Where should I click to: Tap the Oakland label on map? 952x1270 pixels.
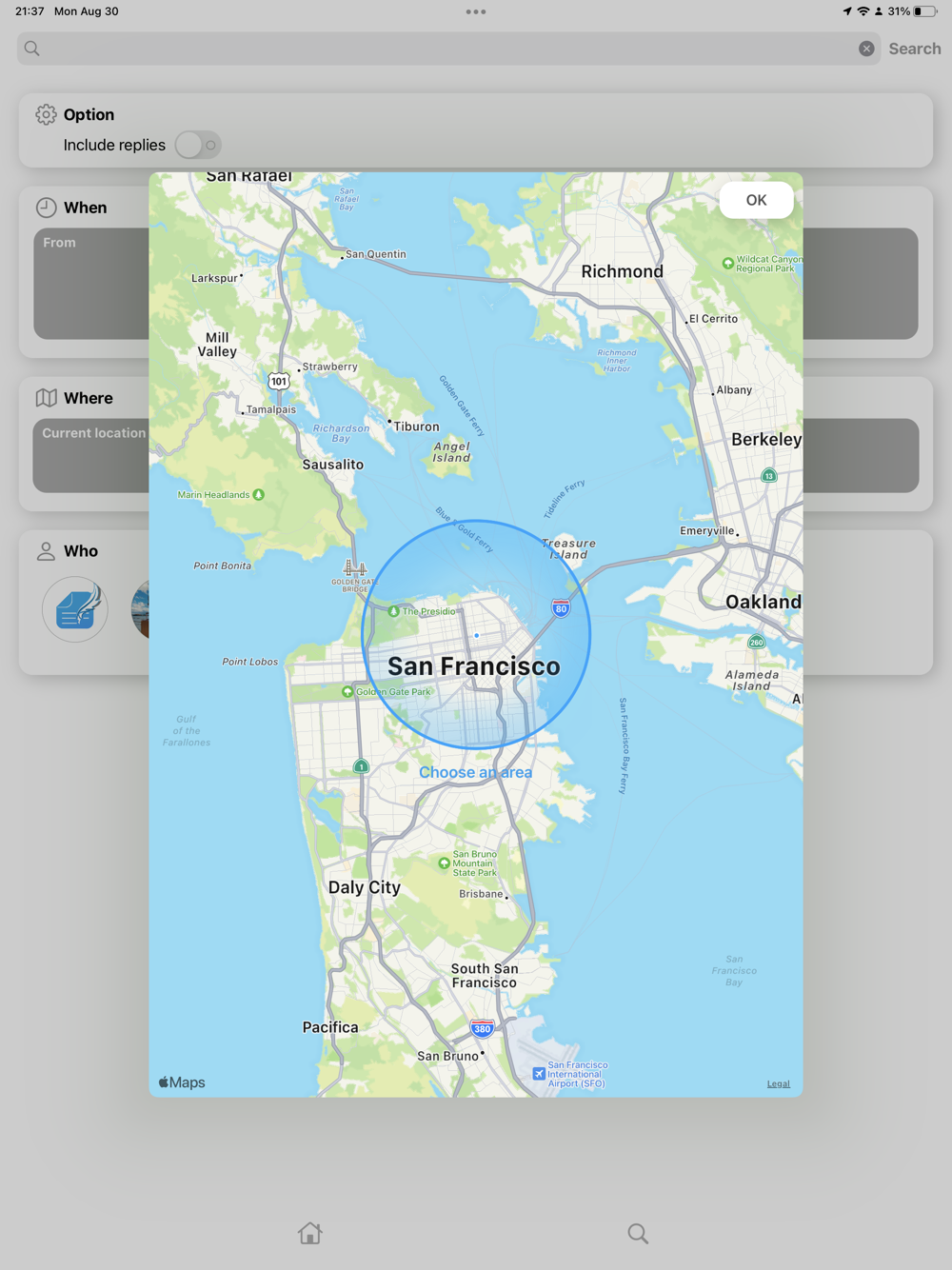click(764, 602)
